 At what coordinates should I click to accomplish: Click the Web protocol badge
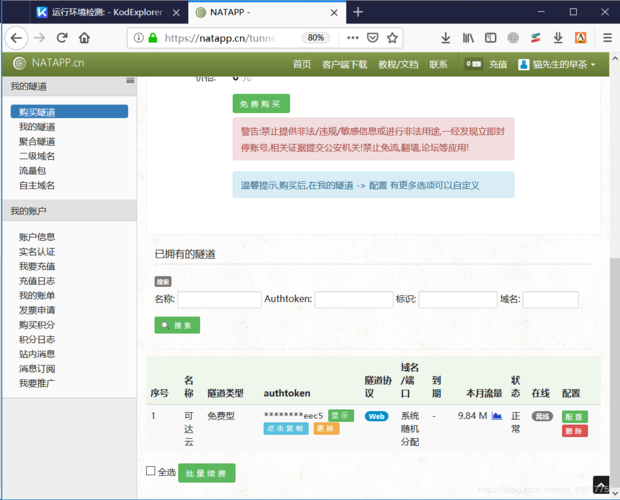376,416
